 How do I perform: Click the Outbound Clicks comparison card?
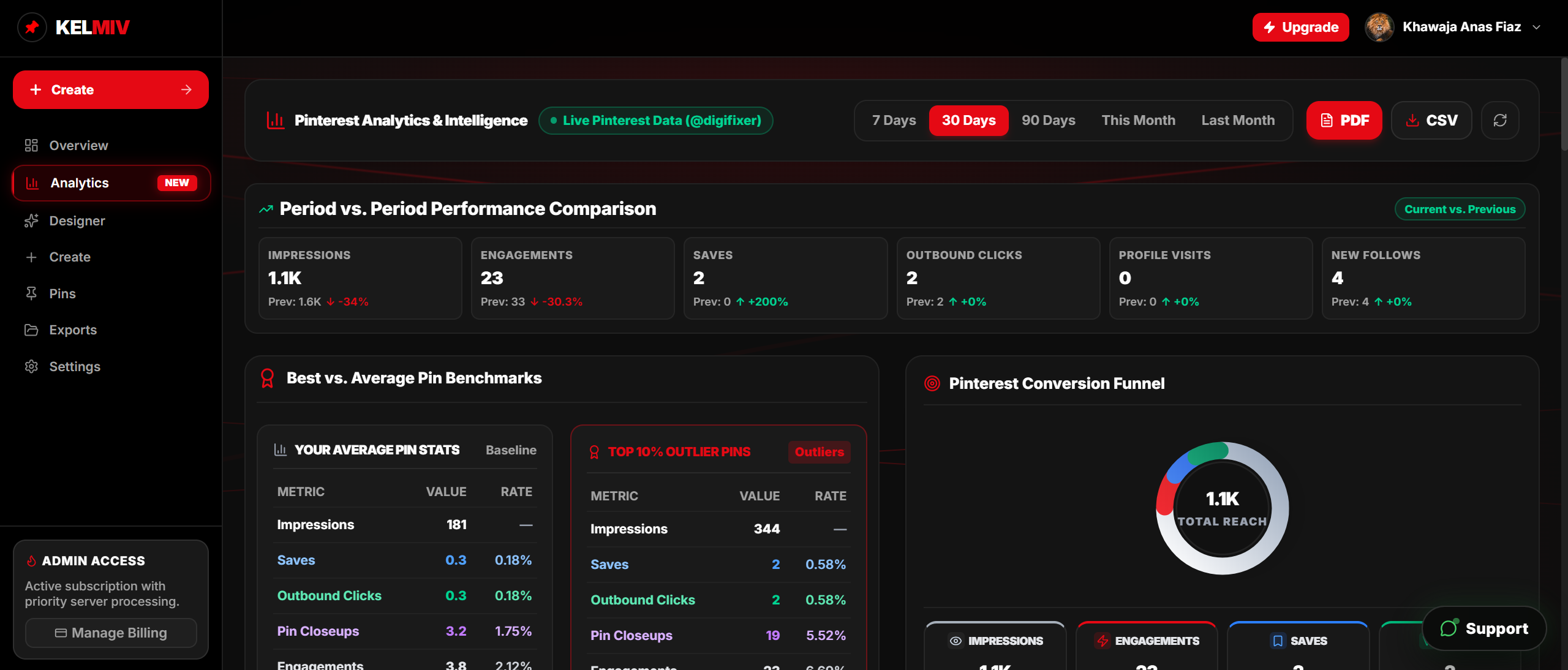coord(998,278)
